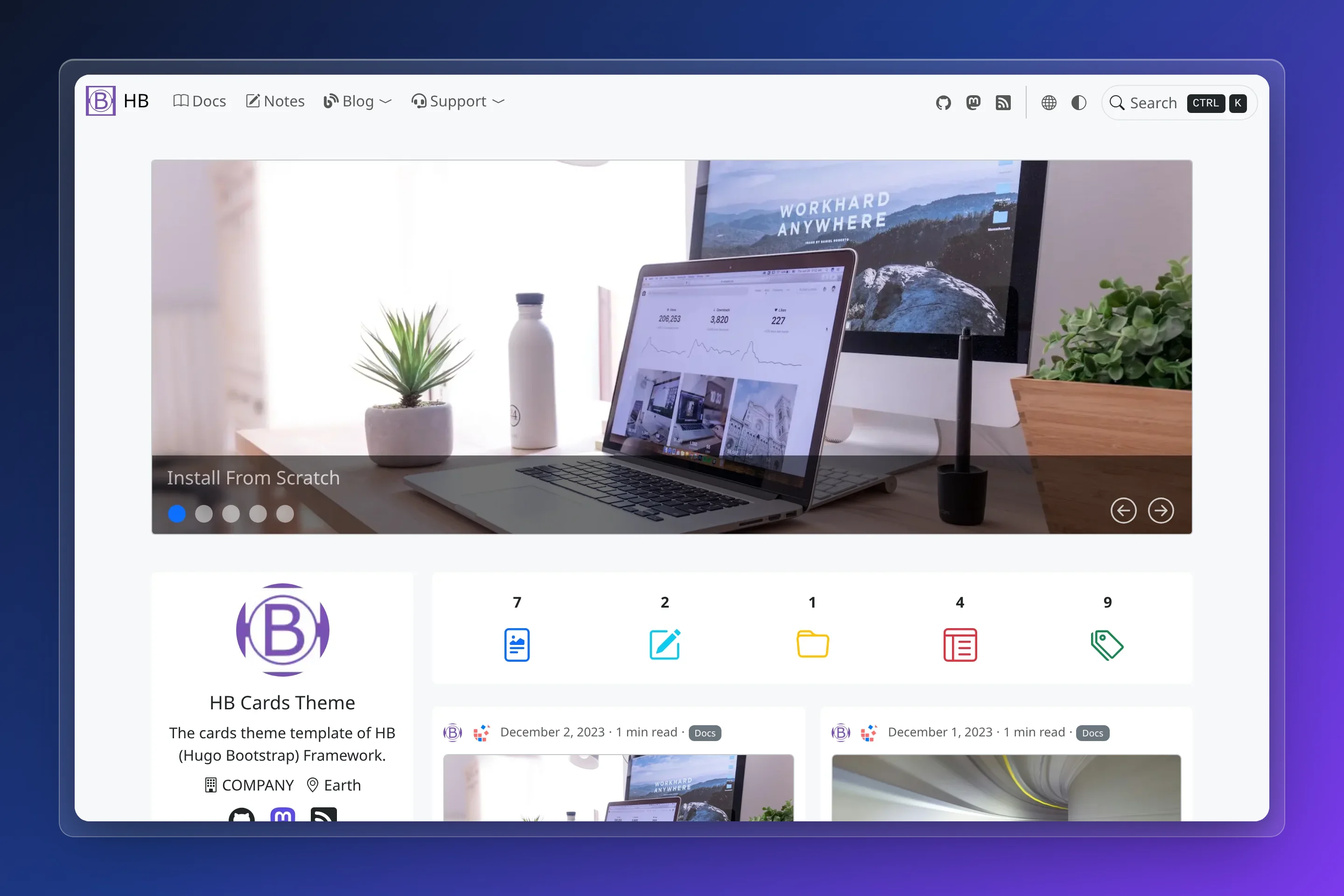The image size is (1344, 896).
Task: Open the RSS feed icon in the navbar
Action: pyautogui.click(x=1003, y=103)
